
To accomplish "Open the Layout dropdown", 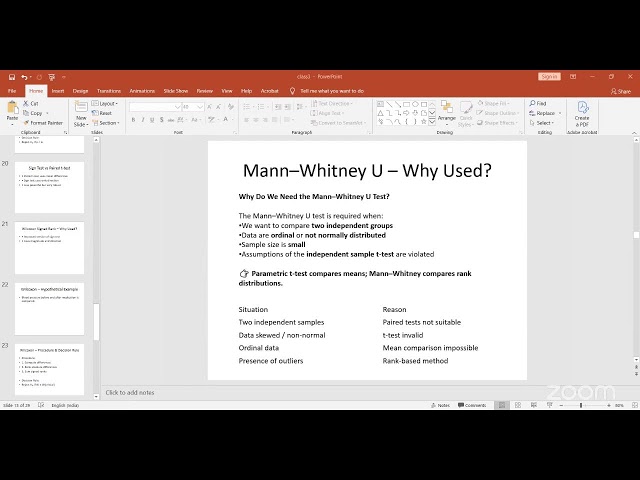I will (105, 103).
